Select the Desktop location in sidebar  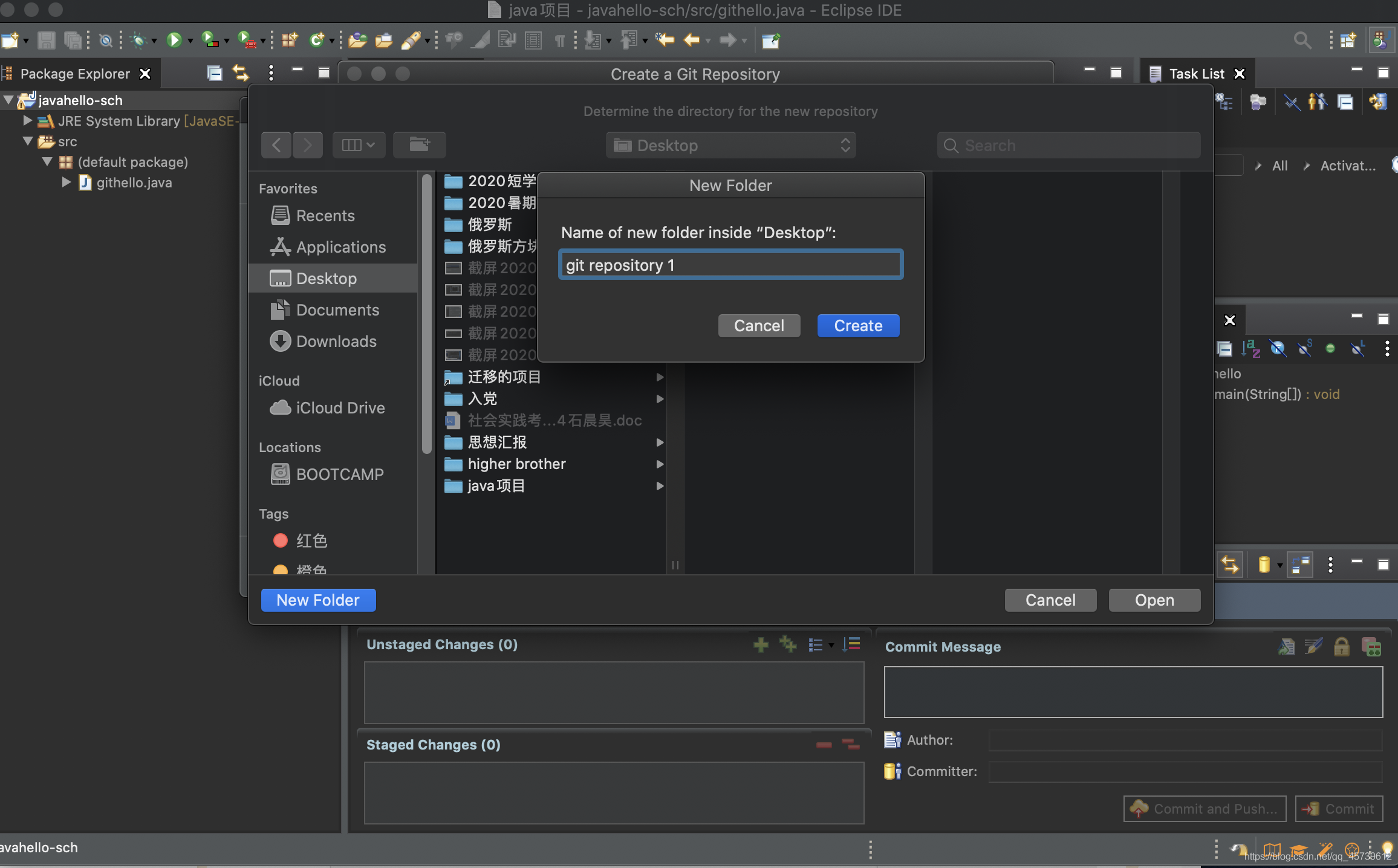tap(325, 277)
